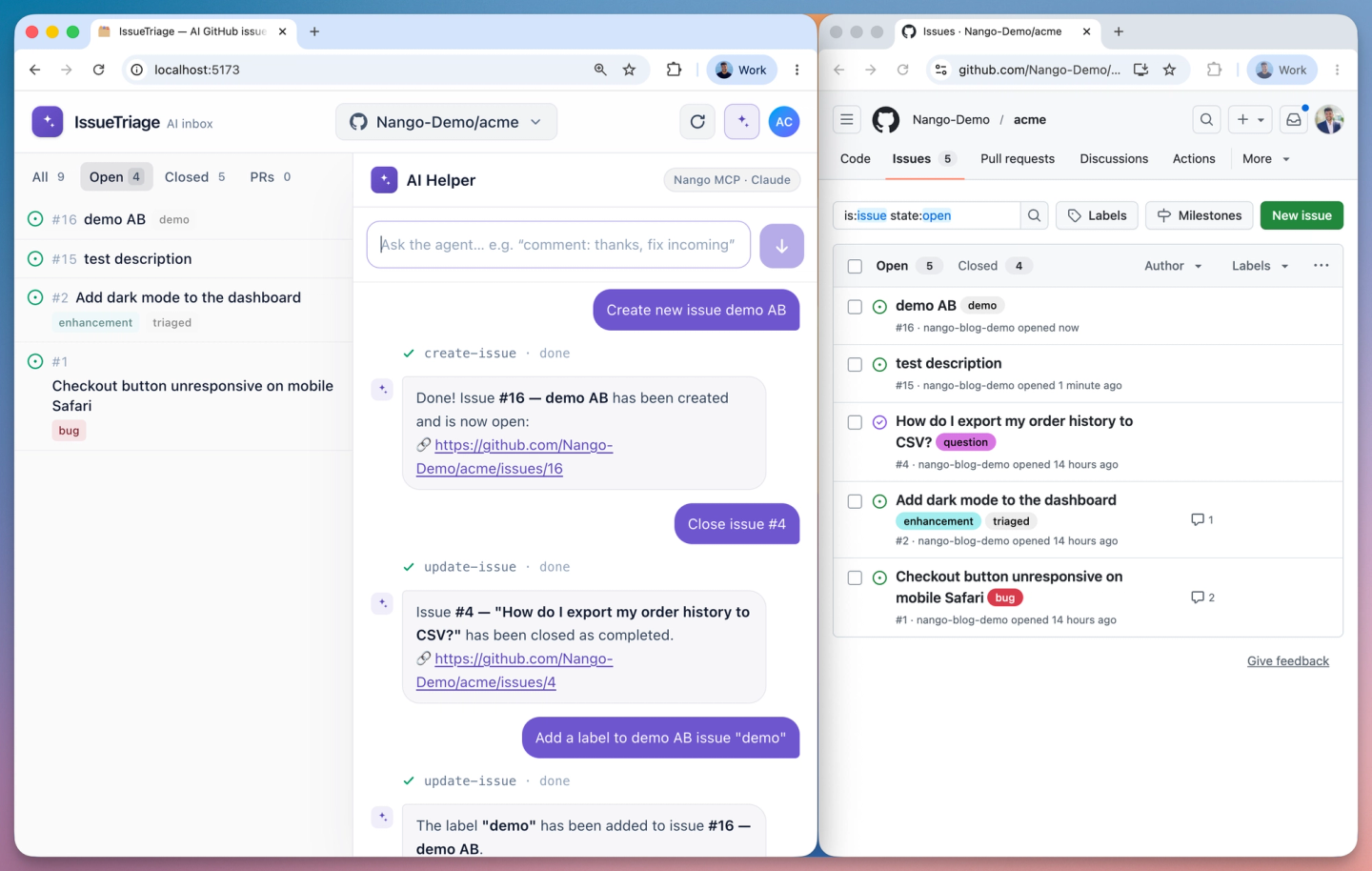Switch to the Closed 5 tab in IssueTriage
The width and height of the screenshot is (1372, 871).
click(195, 177)
